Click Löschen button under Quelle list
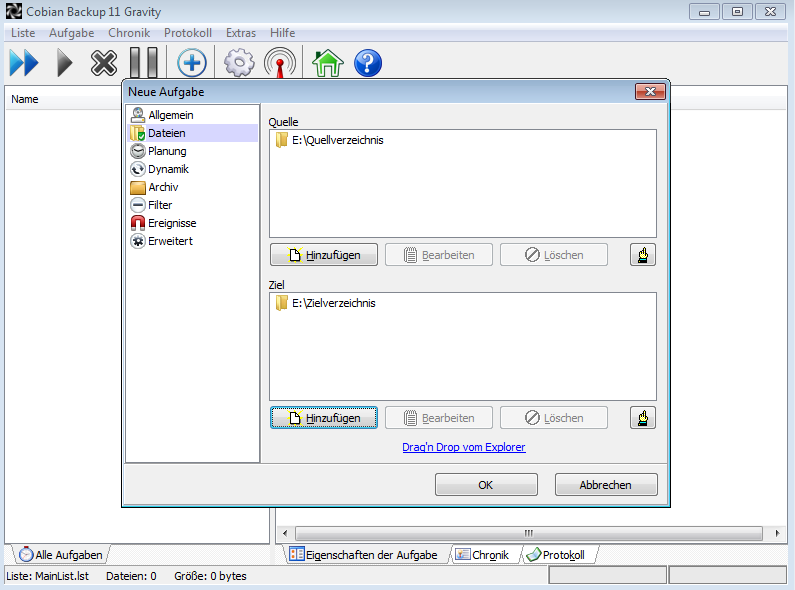 554,254
